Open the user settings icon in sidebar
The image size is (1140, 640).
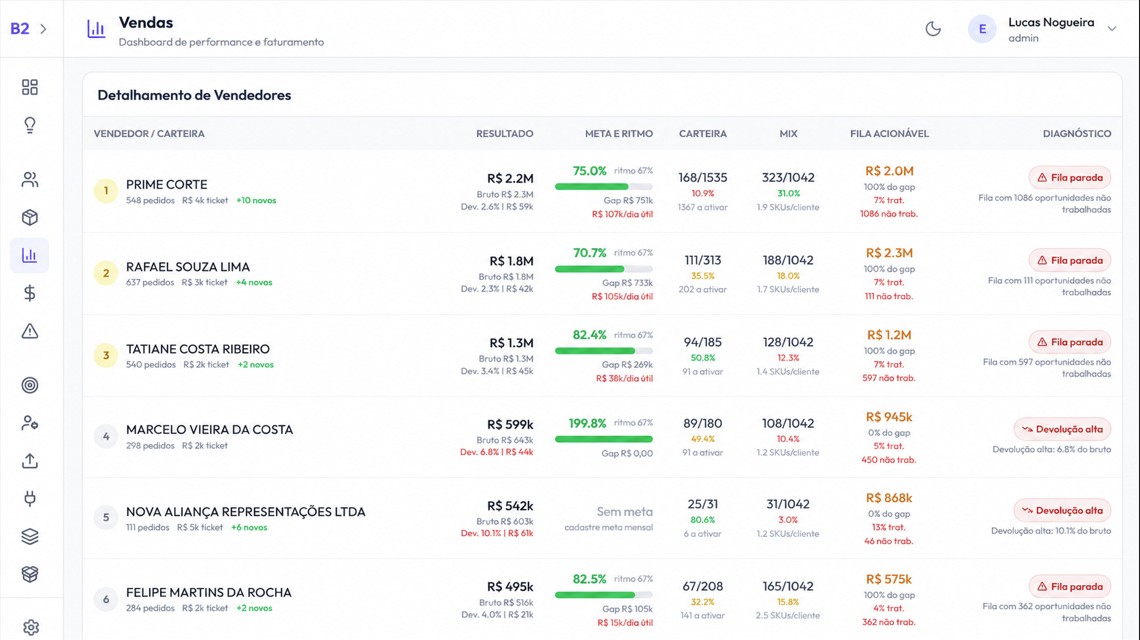tap(30, 423)
